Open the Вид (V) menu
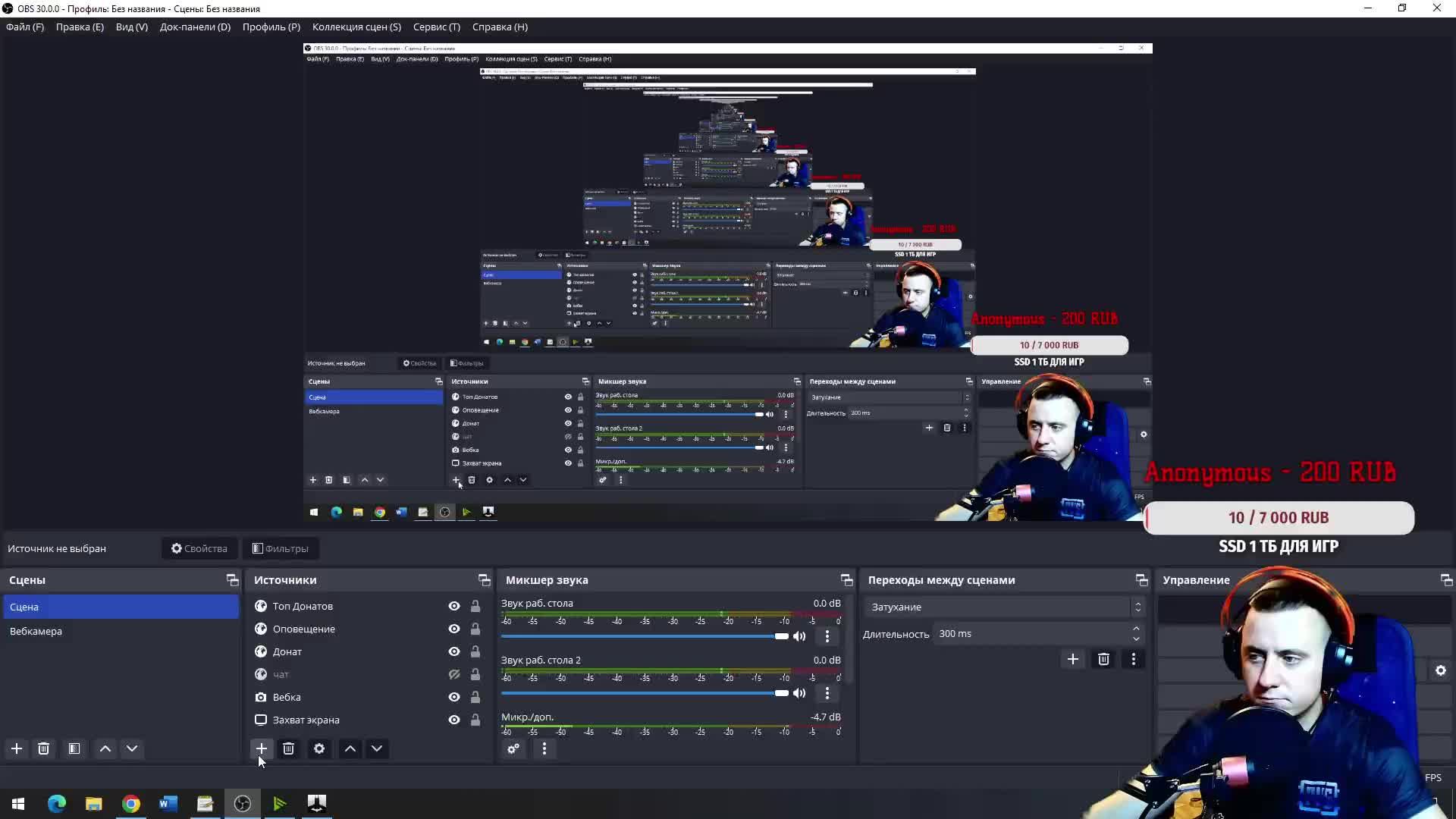 [x=132, y=27]
